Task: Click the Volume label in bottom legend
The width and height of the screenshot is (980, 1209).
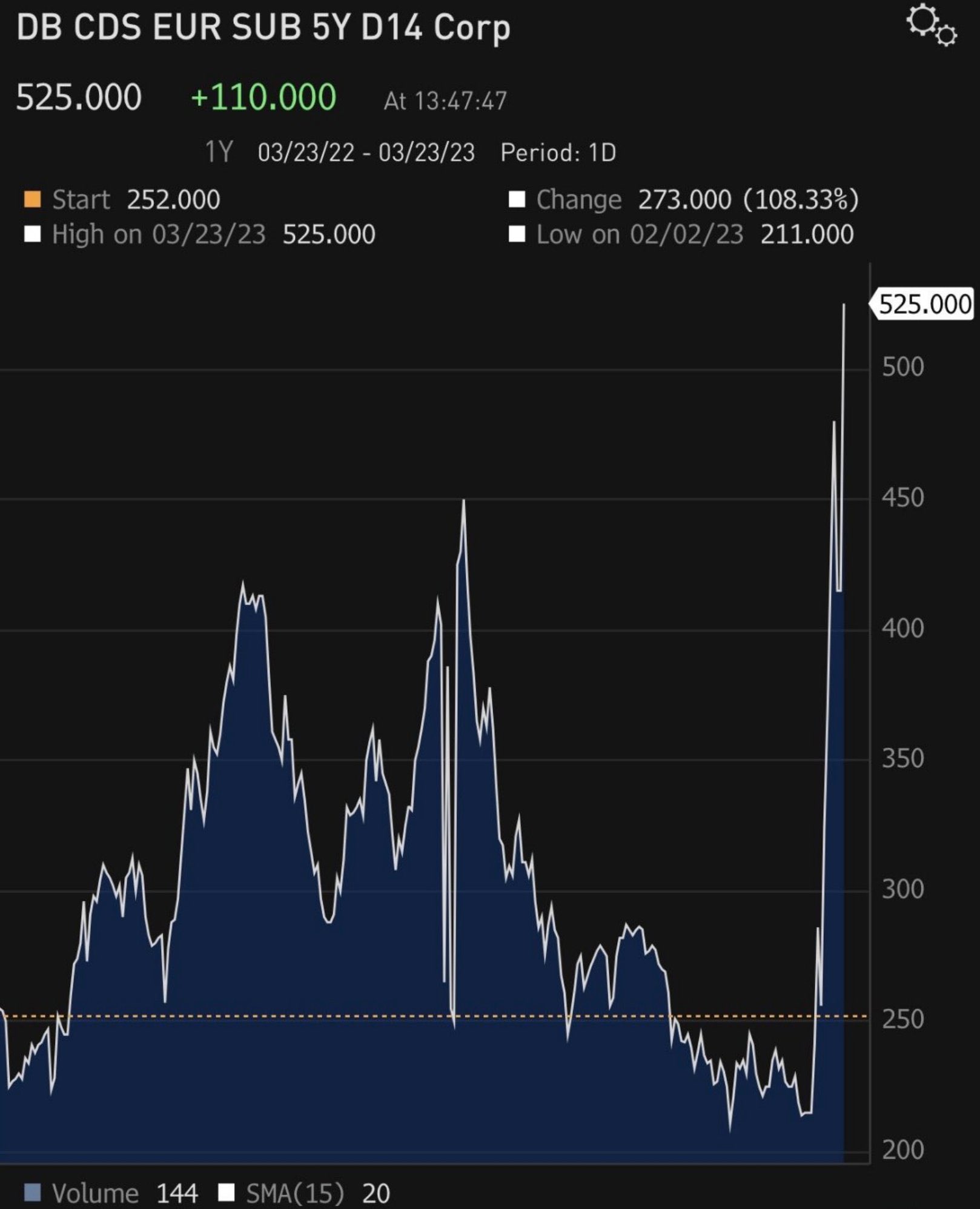Action: pyautogui.click(x=96, y=1194)
